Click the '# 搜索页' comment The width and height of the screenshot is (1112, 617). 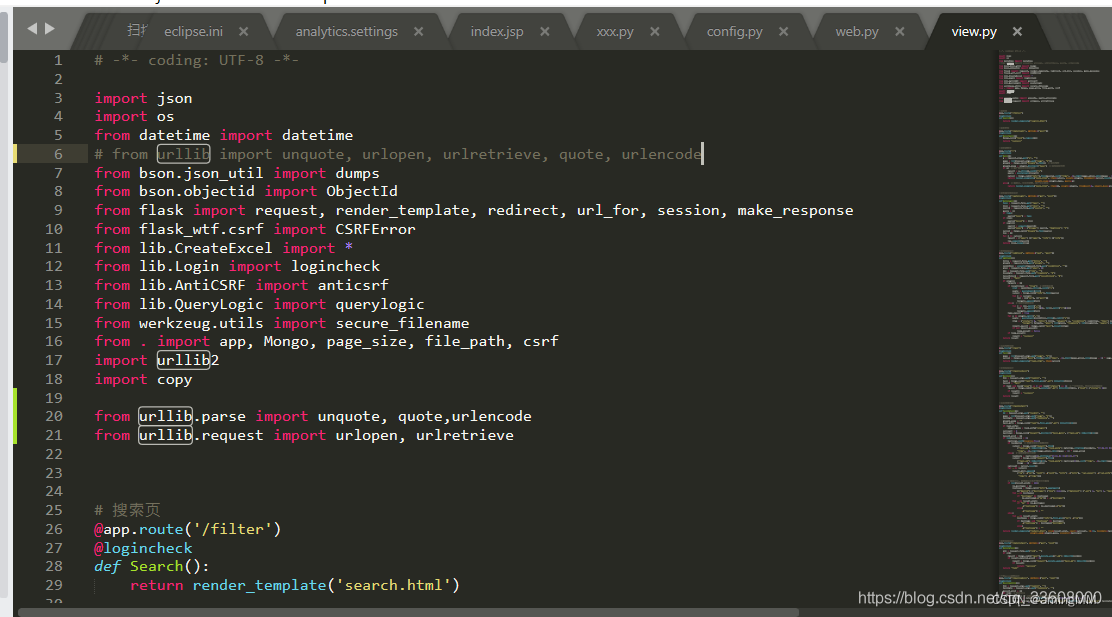[x=128, y=511]
